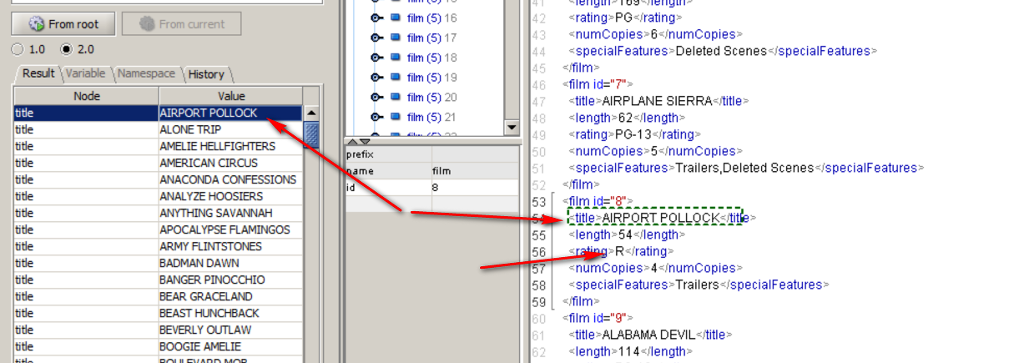The width and height of the screenshot is (1024, 363).
Task: Select film (5) 18 label in tree
Action: coord(432,57)
